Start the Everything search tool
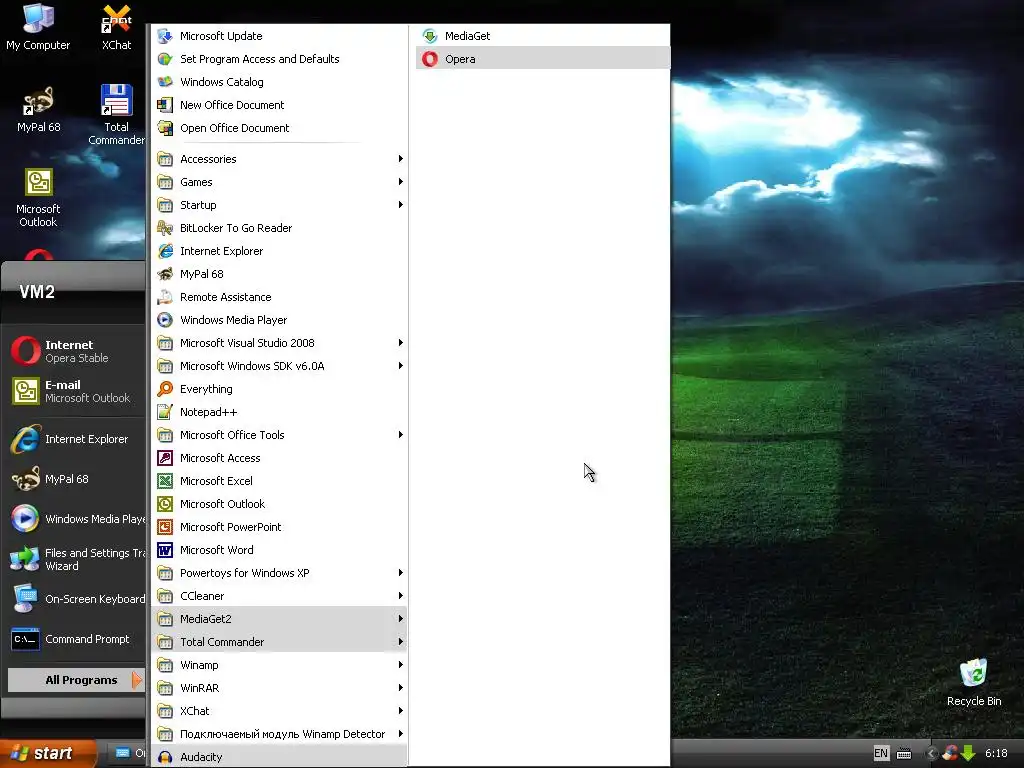 (x=279, y=389)
